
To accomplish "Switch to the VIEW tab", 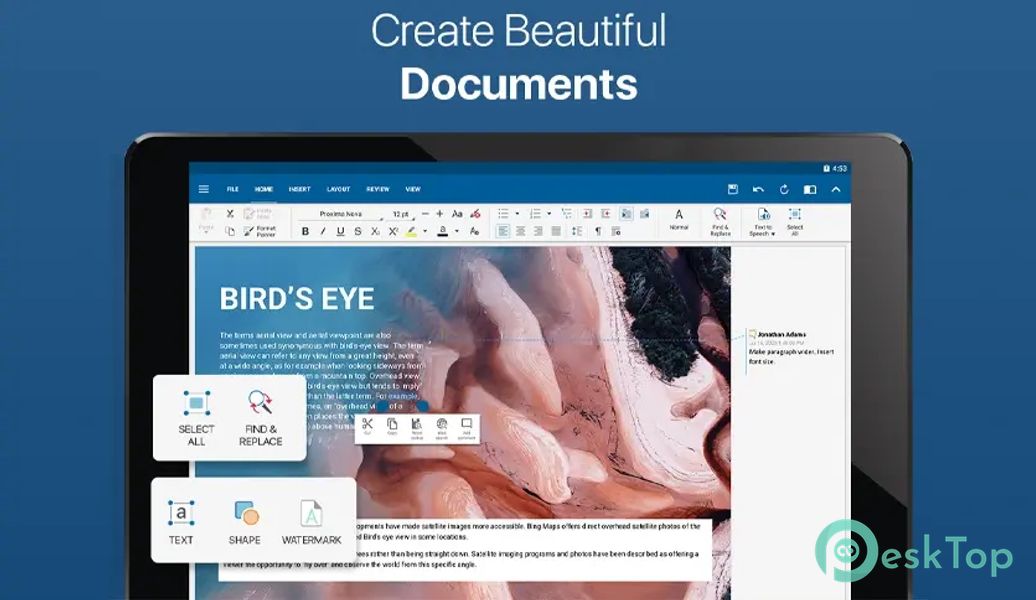I will (413, 189).
